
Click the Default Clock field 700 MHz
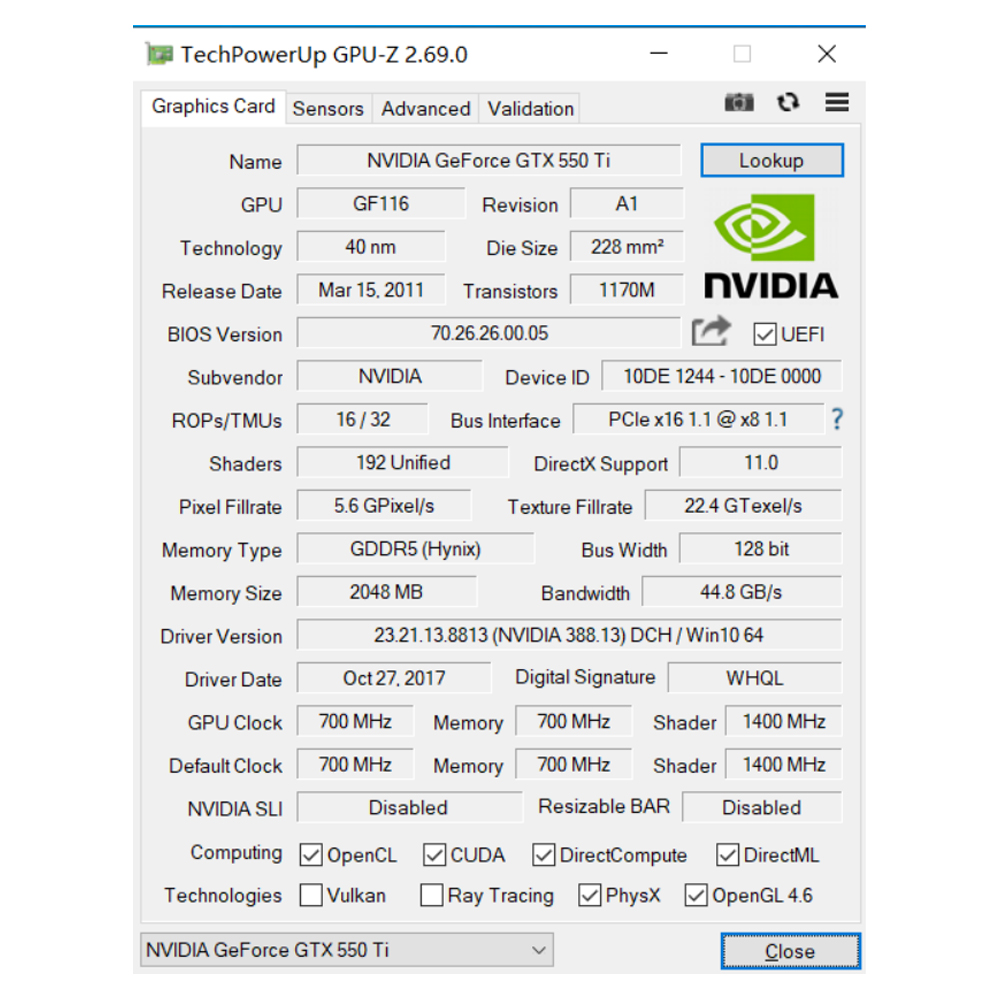tap(355, 765)
